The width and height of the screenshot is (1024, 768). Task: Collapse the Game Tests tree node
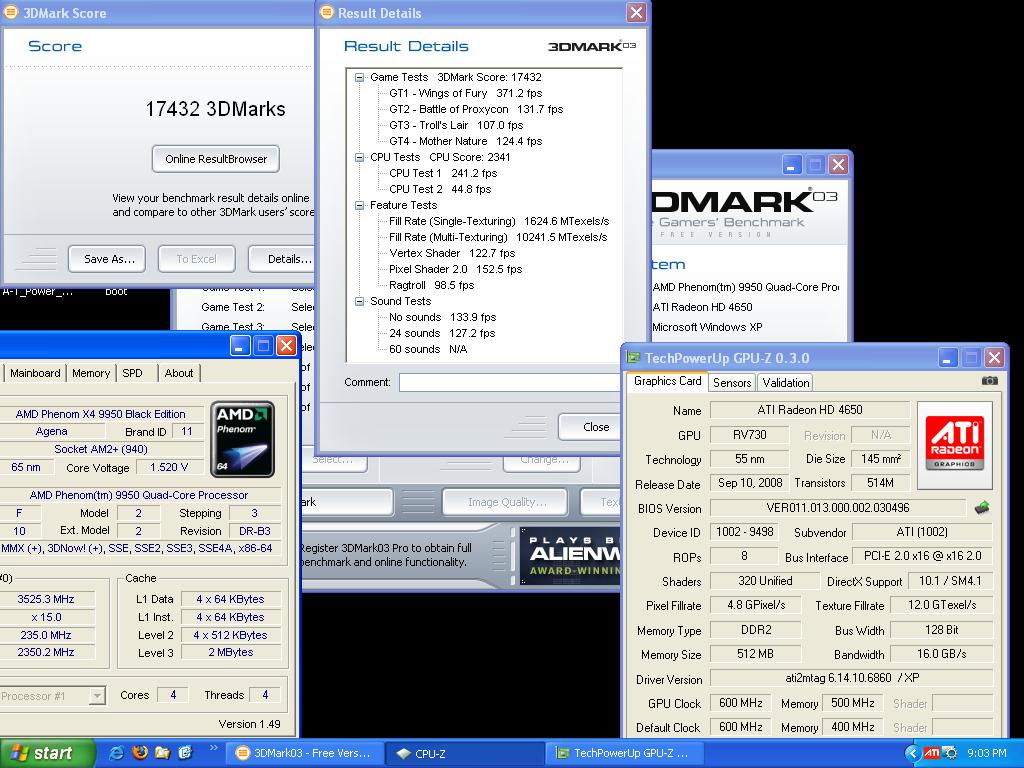point(359,77)
